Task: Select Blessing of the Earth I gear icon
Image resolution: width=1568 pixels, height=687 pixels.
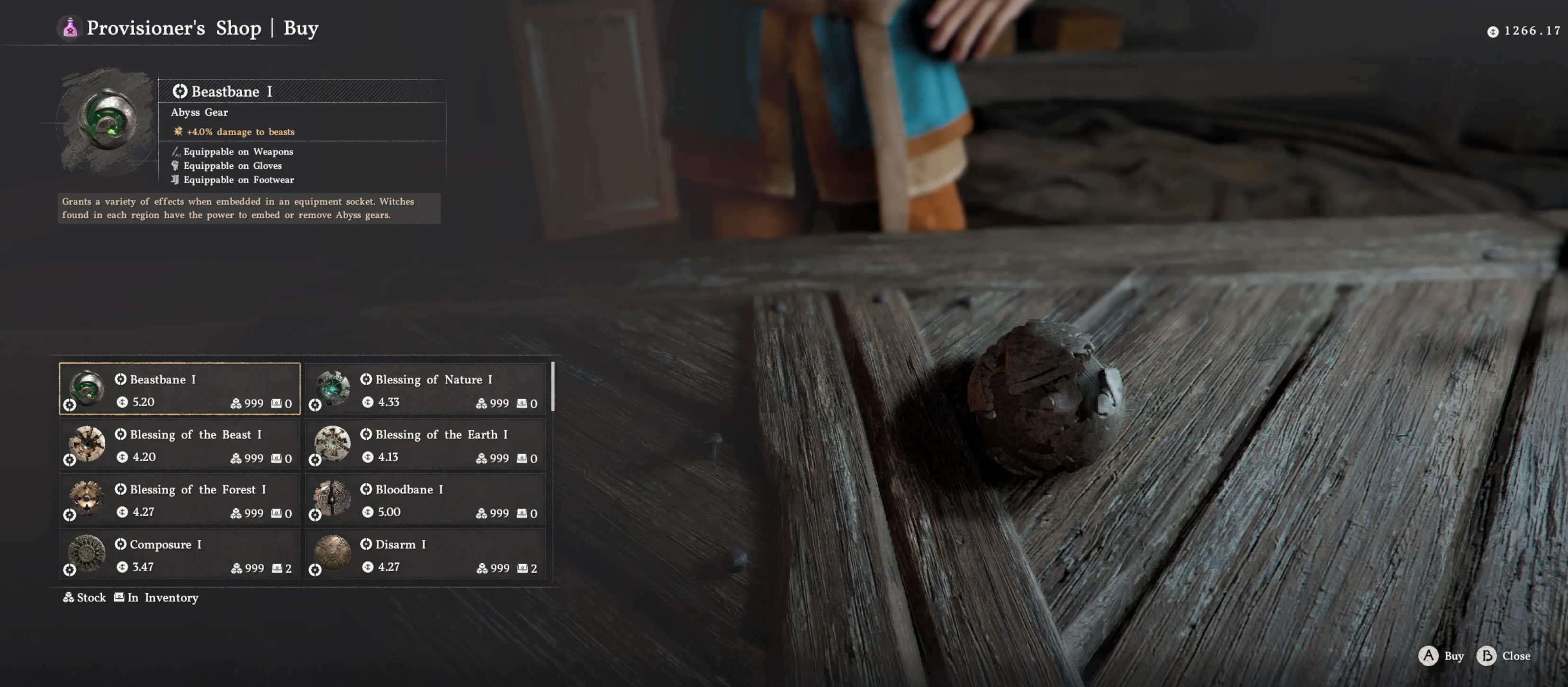Action: tap(333, 443)
